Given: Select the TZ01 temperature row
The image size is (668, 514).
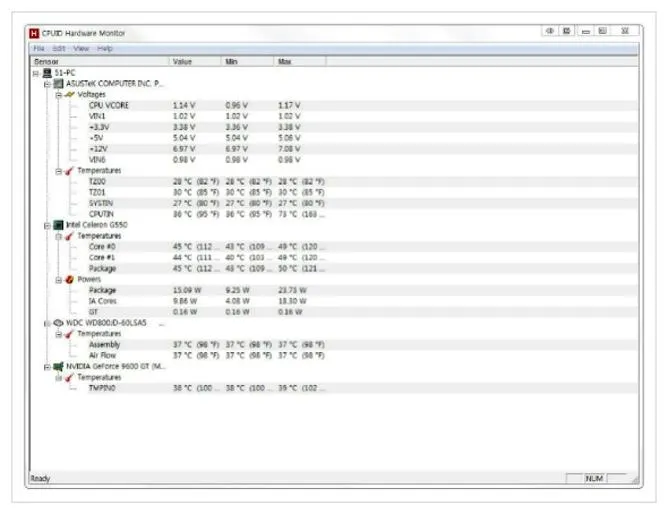Looking at the screenshot, I should pos(362,192).
